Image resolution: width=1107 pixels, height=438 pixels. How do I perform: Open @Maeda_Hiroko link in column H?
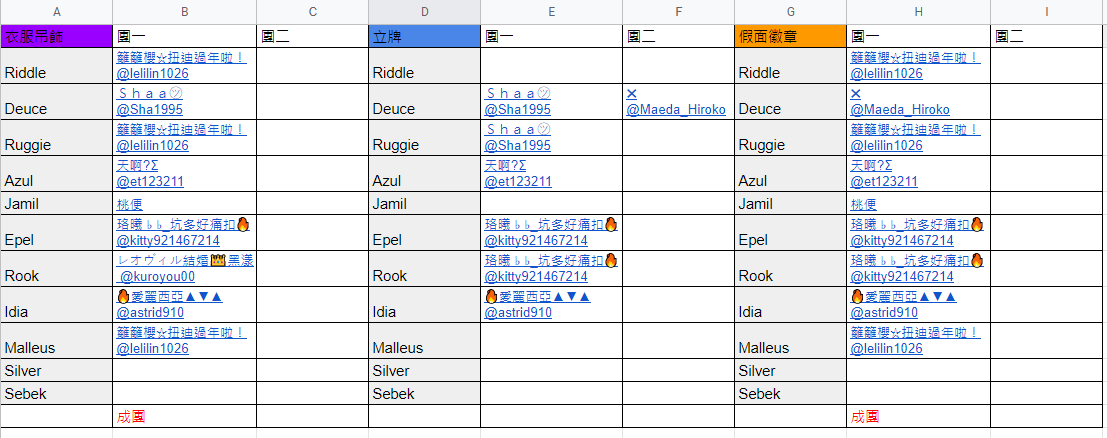pos(900,110)
